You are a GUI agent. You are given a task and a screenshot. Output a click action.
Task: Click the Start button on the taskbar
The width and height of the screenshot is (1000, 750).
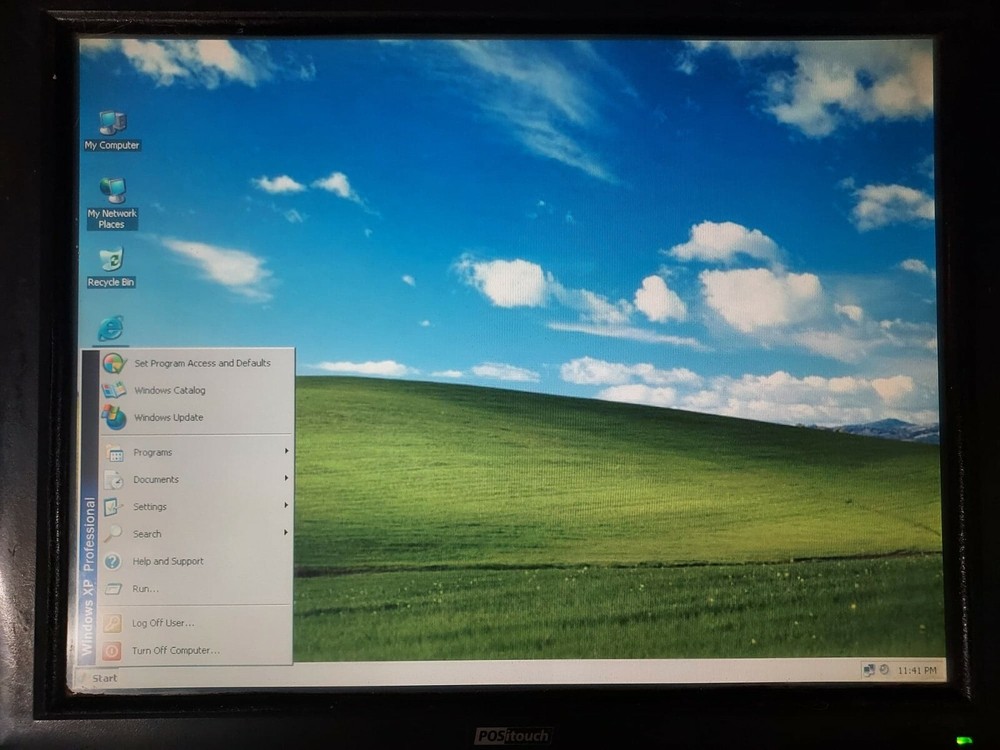tap(98, 679)
